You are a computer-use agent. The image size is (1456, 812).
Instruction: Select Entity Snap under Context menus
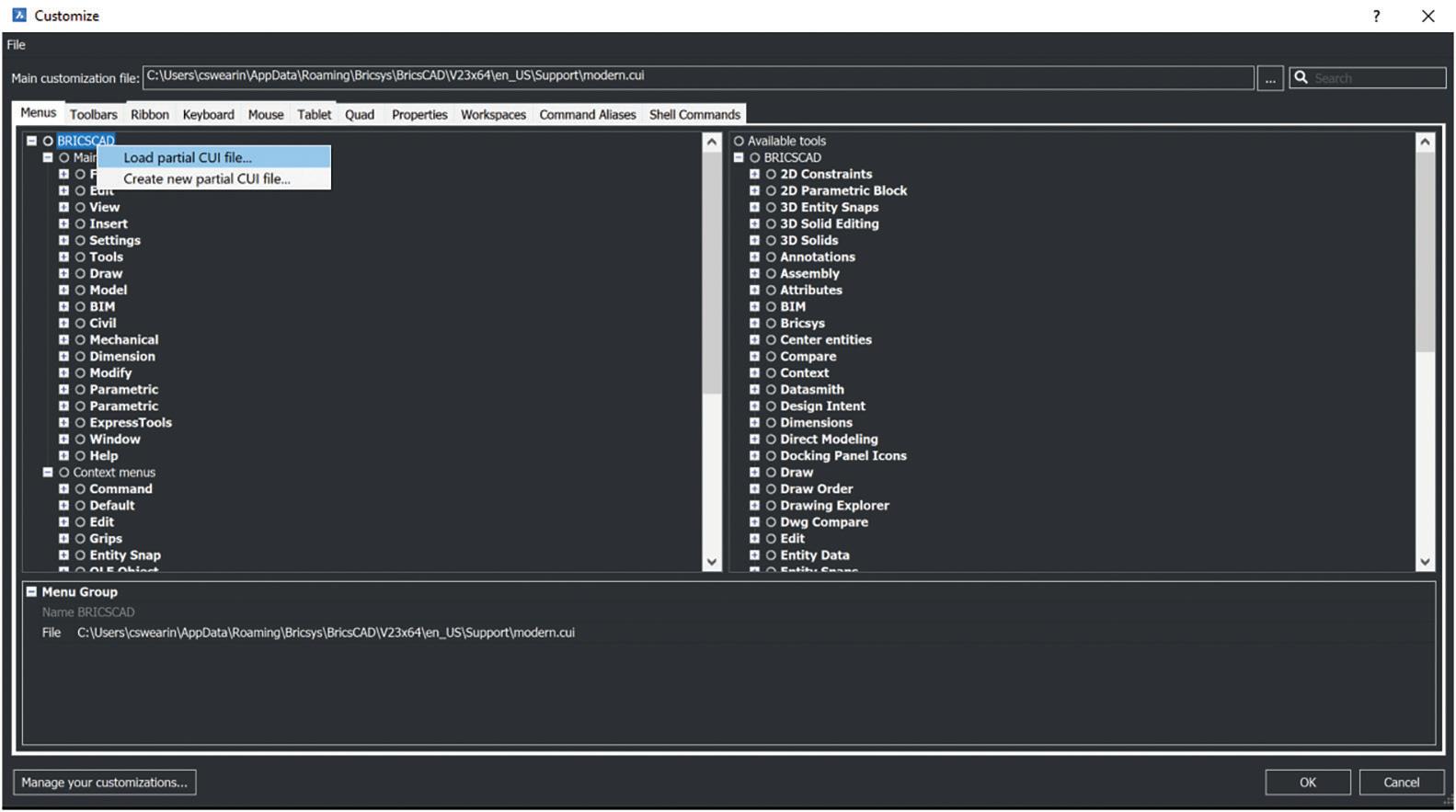(125, 555)
